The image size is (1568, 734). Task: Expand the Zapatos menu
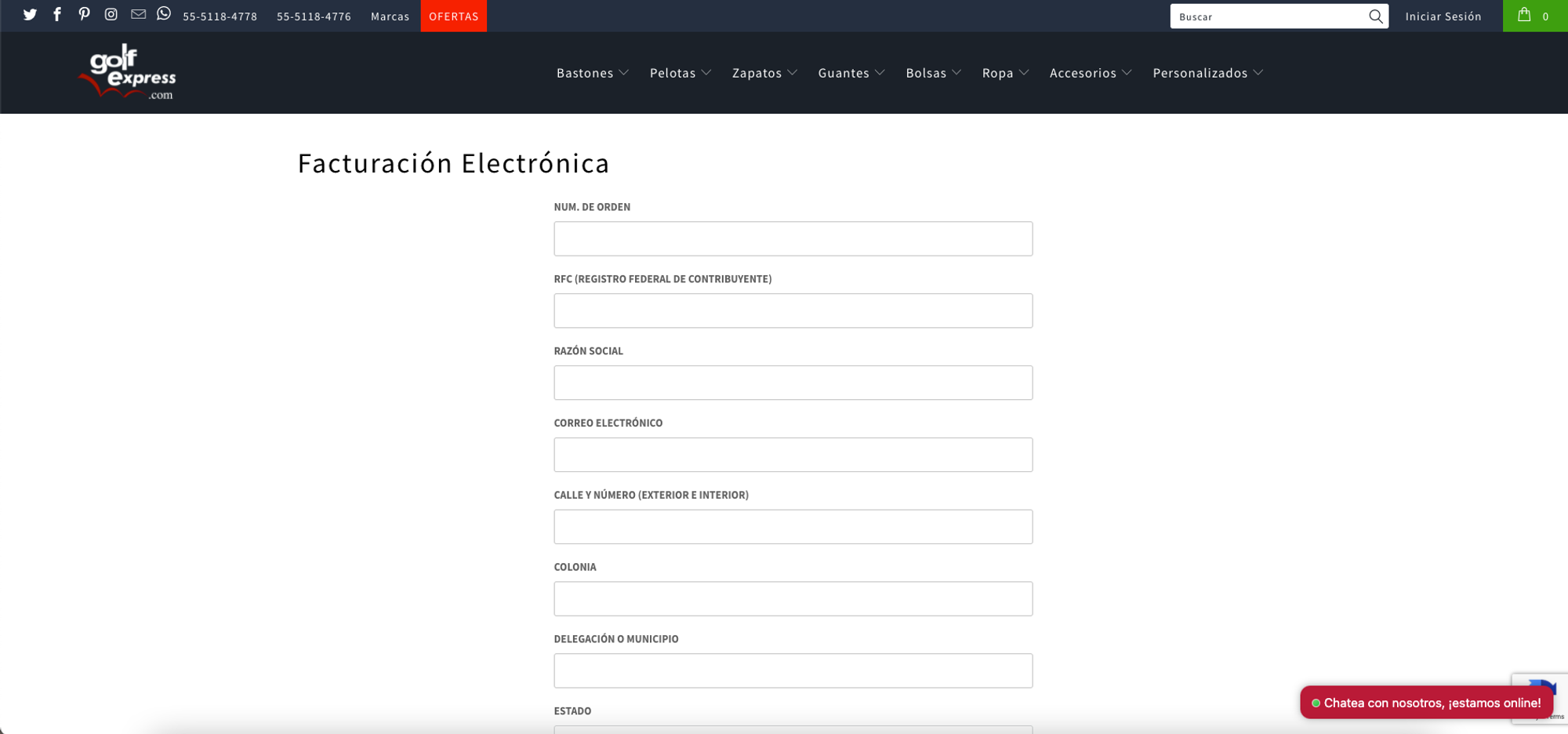coord(764,73)
